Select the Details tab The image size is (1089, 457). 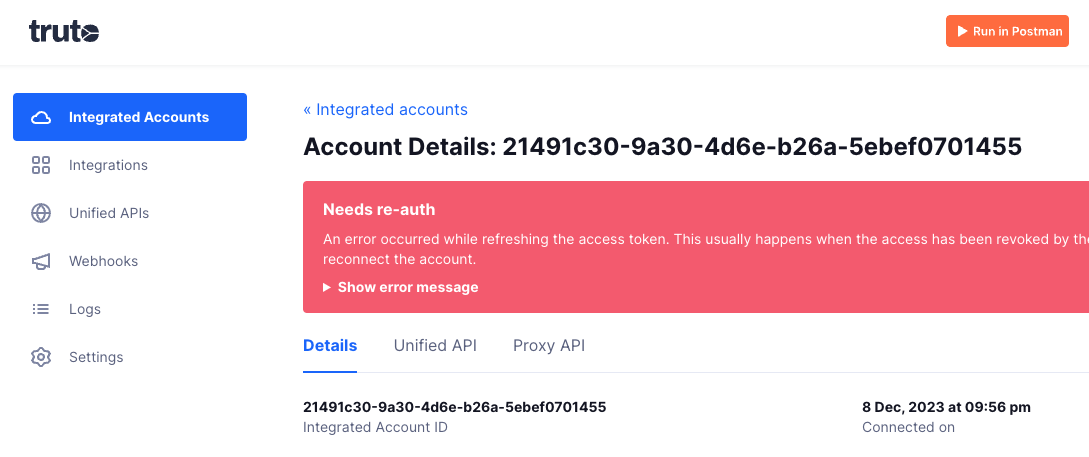(x=330, y=346)
